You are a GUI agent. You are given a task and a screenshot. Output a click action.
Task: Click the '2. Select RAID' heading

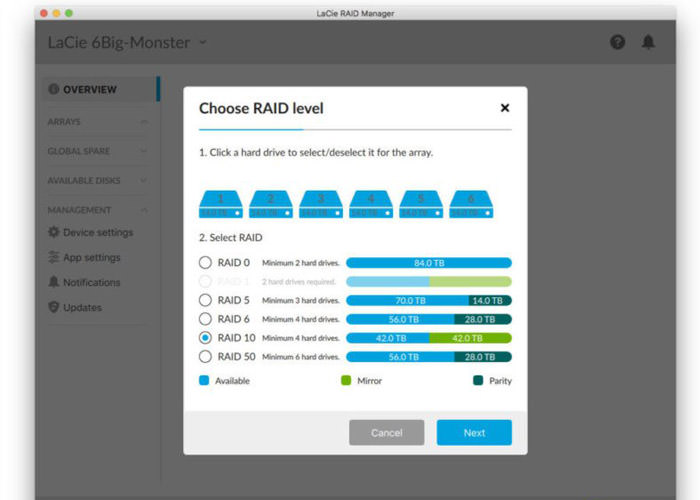tap(230, 238)
